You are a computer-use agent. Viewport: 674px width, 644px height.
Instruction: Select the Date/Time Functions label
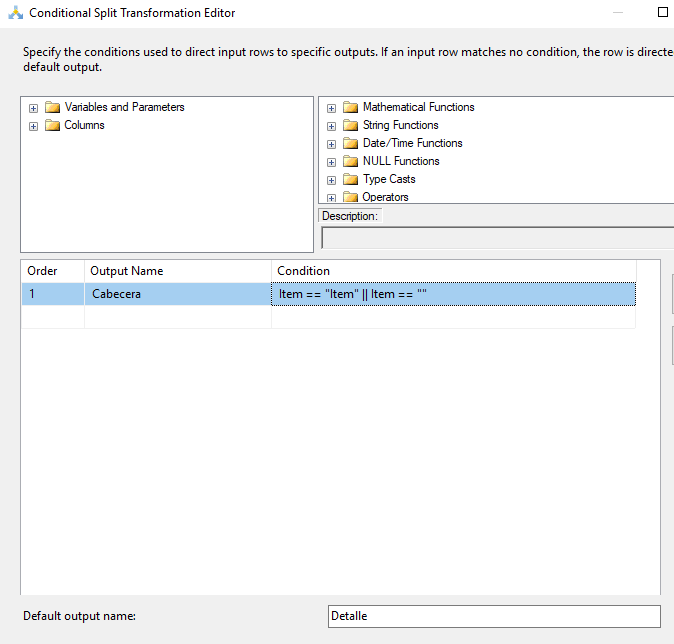[413, 143]
